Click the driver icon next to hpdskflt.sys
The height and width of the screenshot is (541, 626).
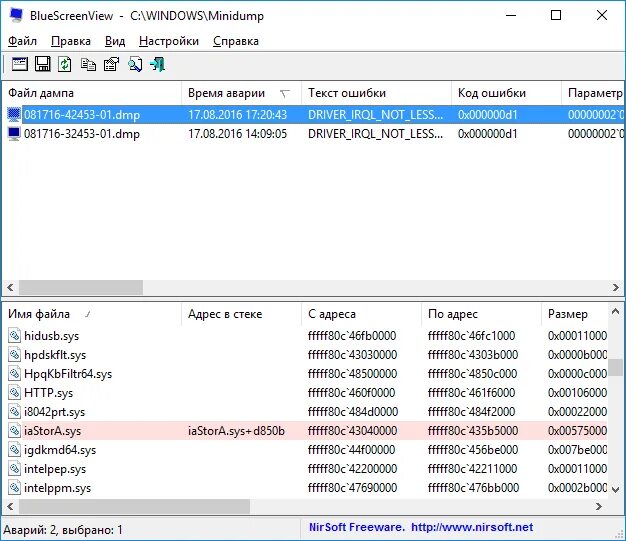click(x=14, y=355)
